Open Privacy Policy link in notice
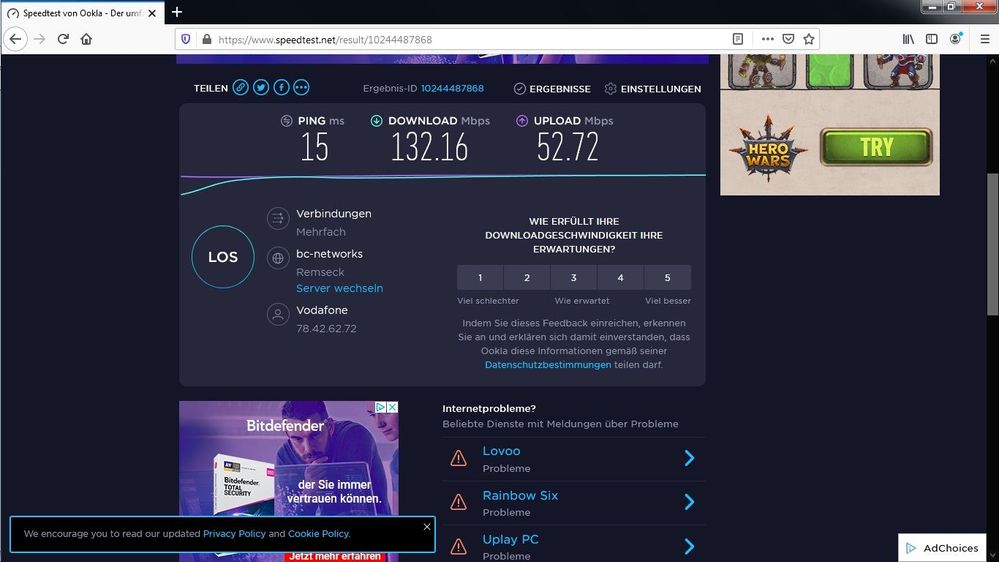This screenshot has width=999, height=562. point(234,533)
